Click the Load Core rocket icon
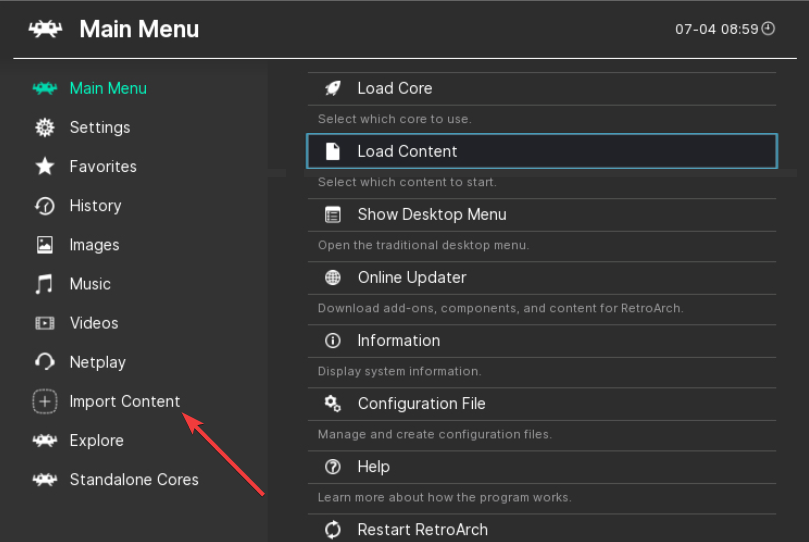 coord(333,88)
